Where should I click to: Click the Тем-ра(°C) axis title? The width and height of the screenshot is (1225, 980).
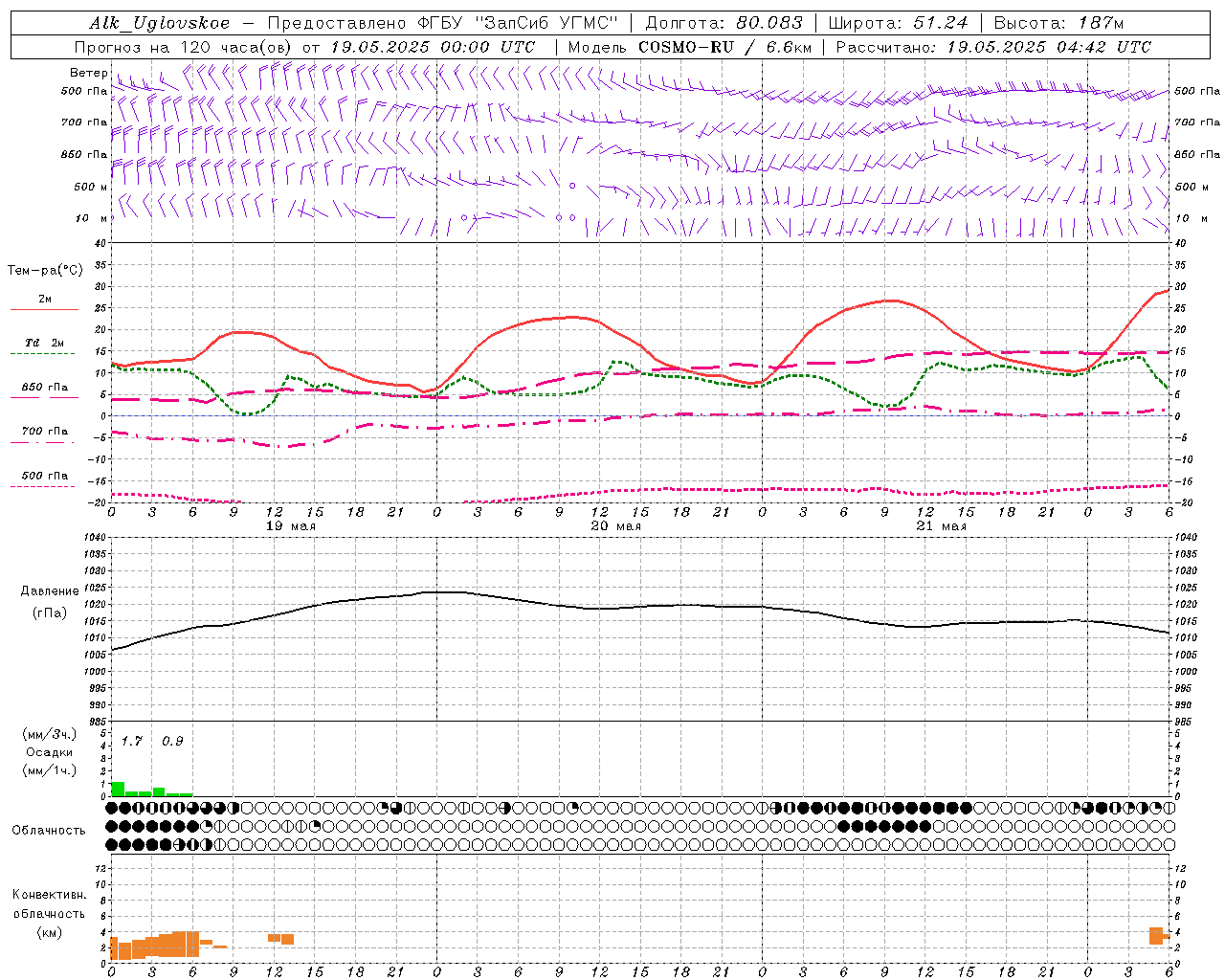coord(45,271)
